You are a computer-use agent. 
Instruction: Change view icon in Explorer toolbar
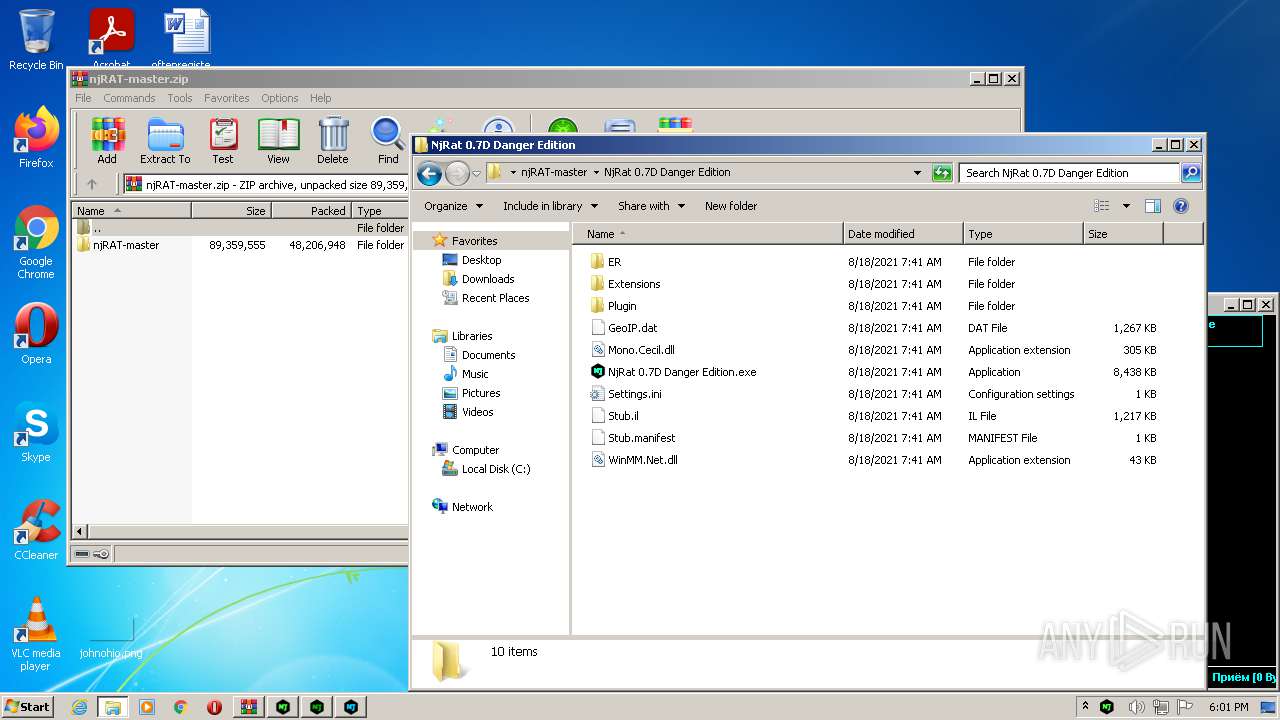(x=1101, y=206)
